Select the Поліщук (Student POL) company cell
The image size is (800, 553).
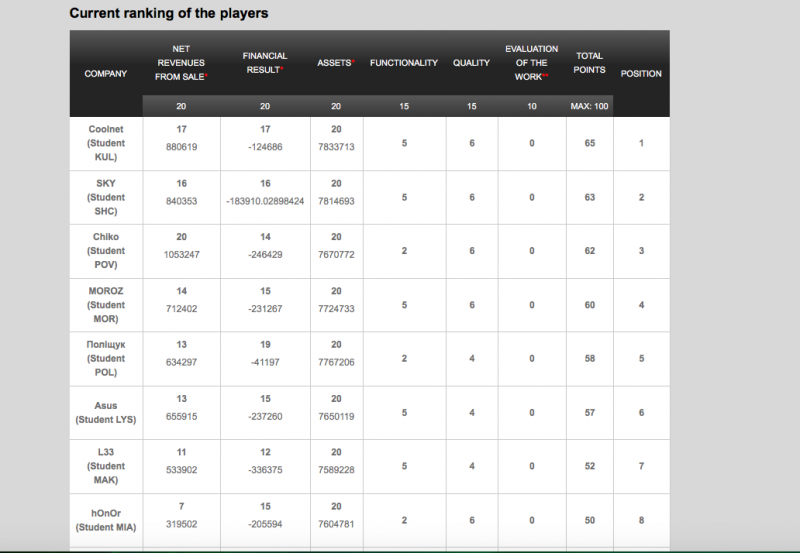(x=105, y=358)
